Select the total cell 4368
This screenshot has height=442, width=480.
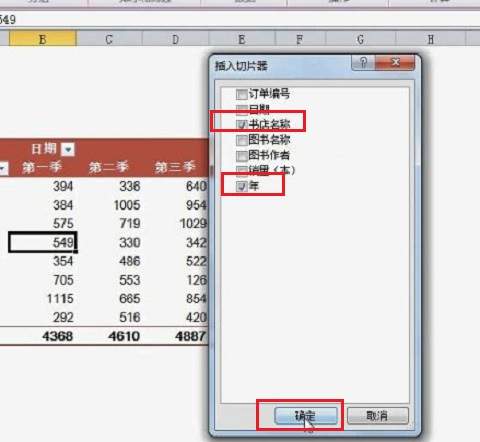point(57,336)
